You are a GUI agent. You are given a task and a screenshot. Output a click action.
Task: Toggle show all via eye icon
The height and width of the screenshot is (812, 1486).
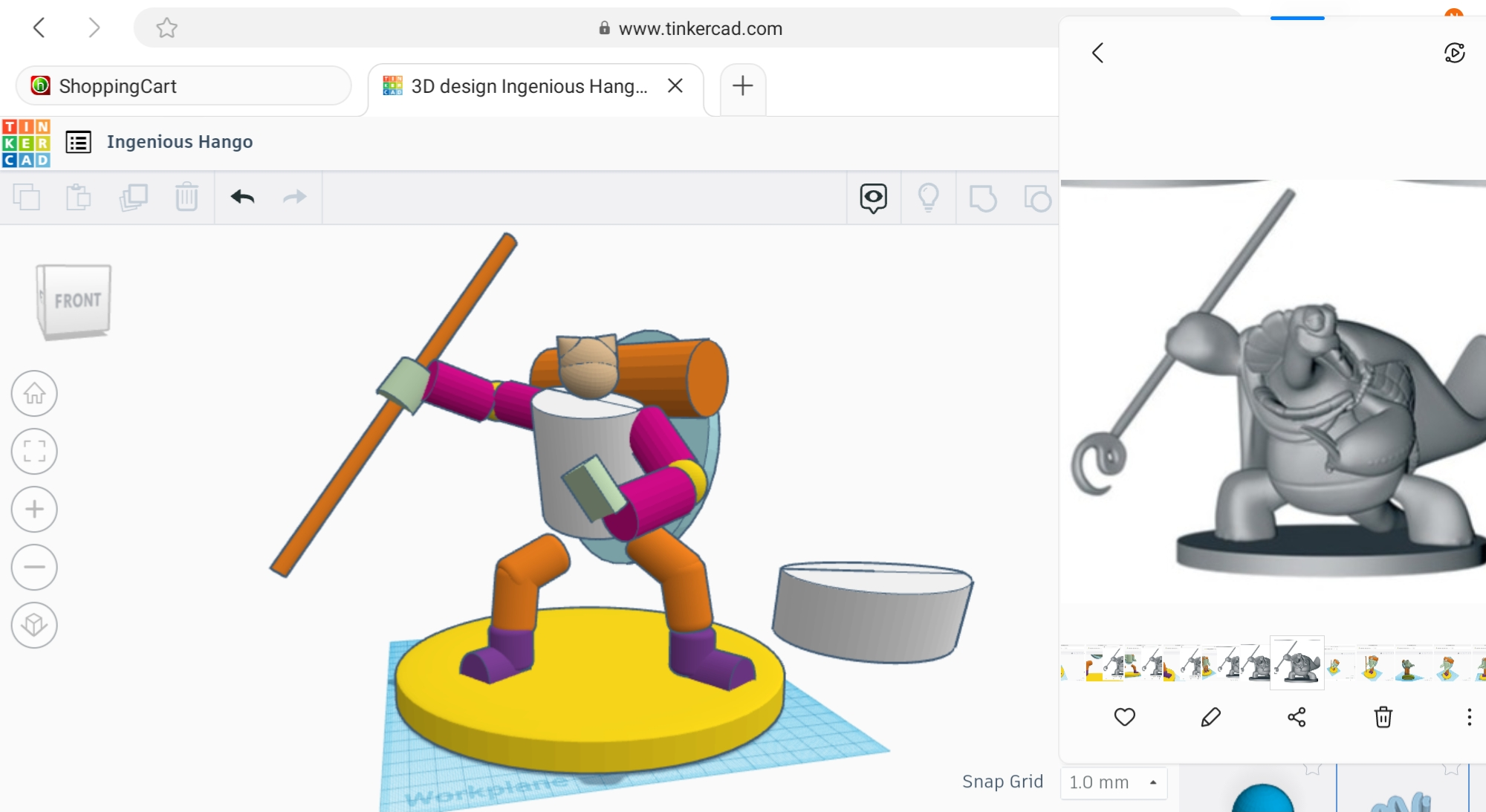point(873,198)
